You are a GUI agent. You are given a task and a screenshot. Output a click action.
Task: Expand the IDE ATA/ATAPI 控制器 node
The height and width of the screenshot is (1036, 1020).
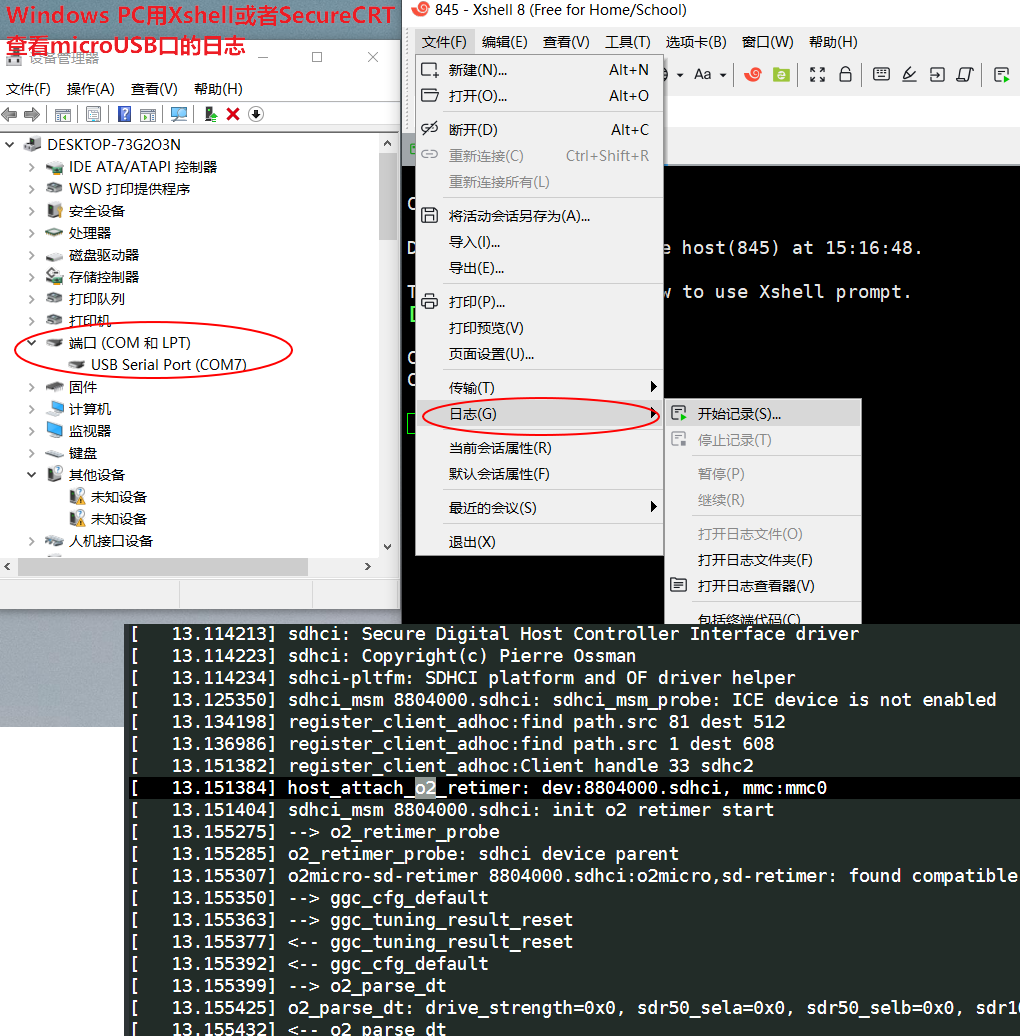[31, 166]
